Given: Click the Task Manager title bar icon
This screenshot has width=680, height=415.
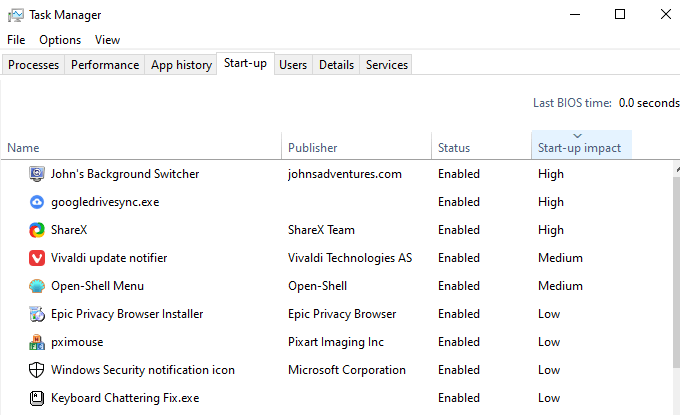Looking at the screenshot, I should click(x=15, y=15).
